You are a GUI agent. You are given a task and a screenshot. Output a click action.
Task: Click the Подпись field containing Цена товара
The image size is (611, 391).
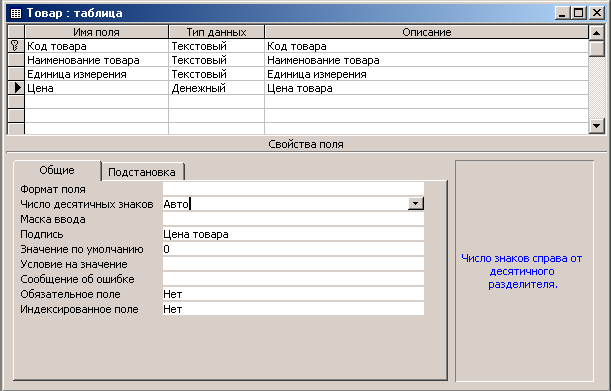[x=293, y=234]
